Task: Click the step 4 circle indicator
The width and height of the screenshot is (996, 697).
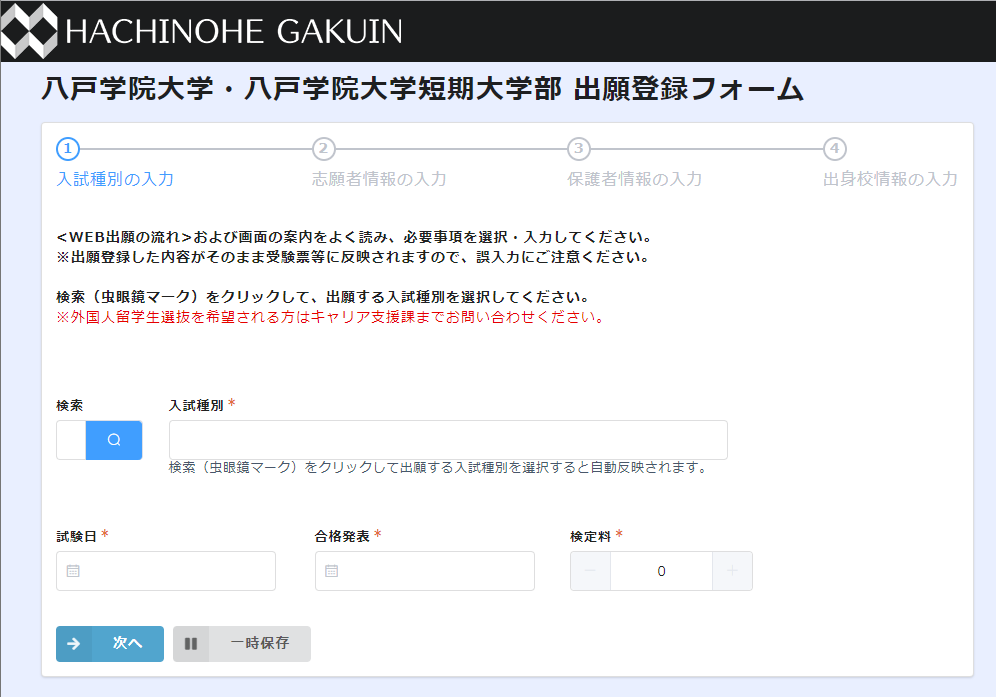Action: (834, 149)
